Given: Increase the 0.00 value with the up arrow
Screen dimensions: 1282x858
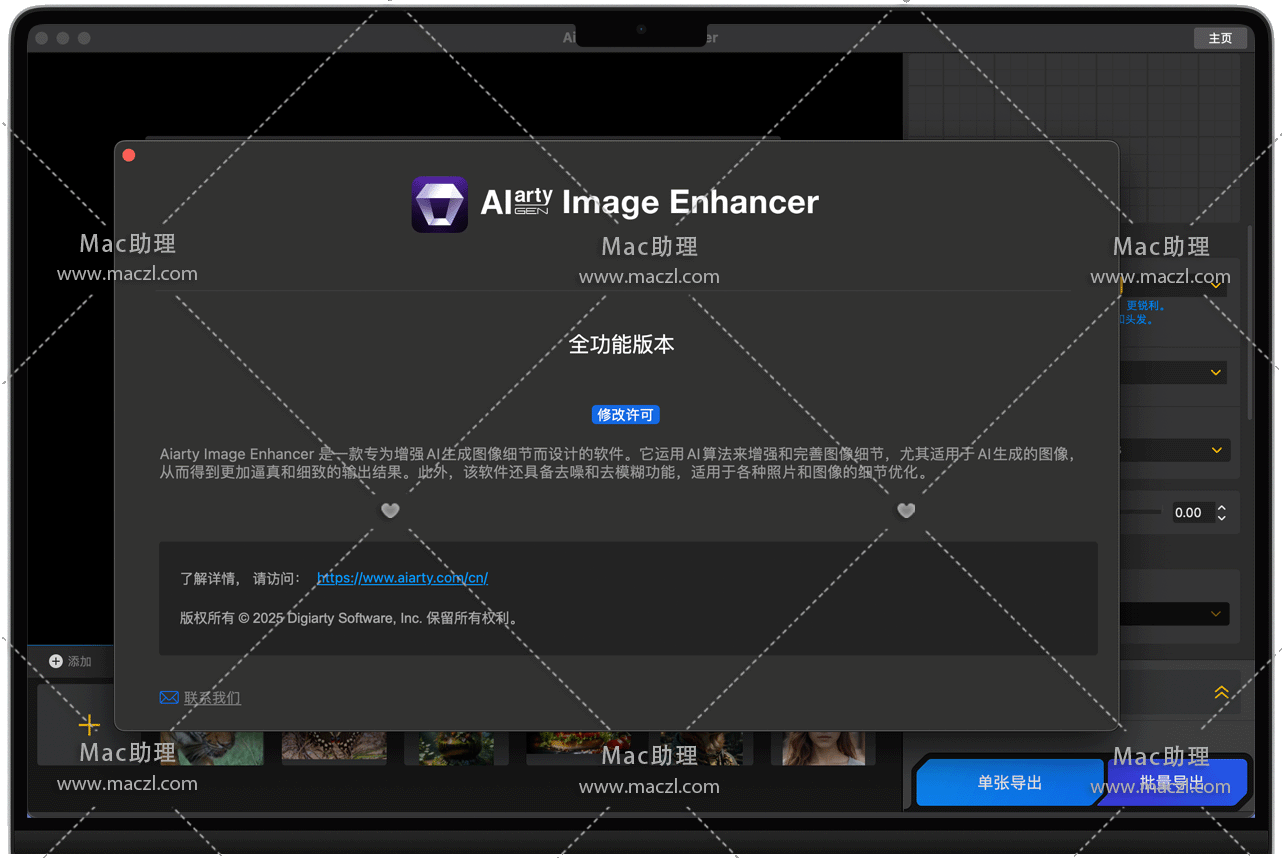Looking at the screenshot, I should [x=1222, y=508].
